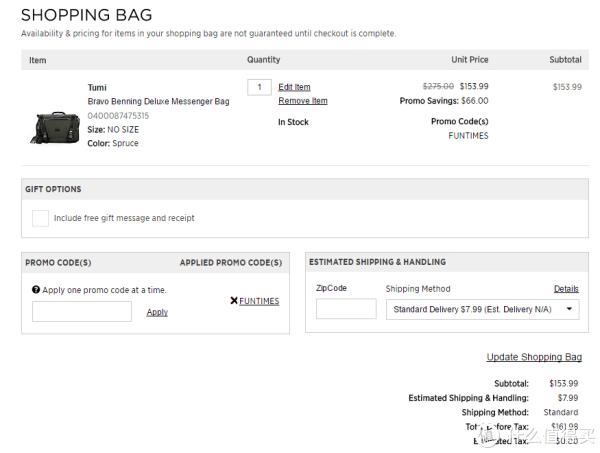Click the Apply promo code link

(157, 312)
